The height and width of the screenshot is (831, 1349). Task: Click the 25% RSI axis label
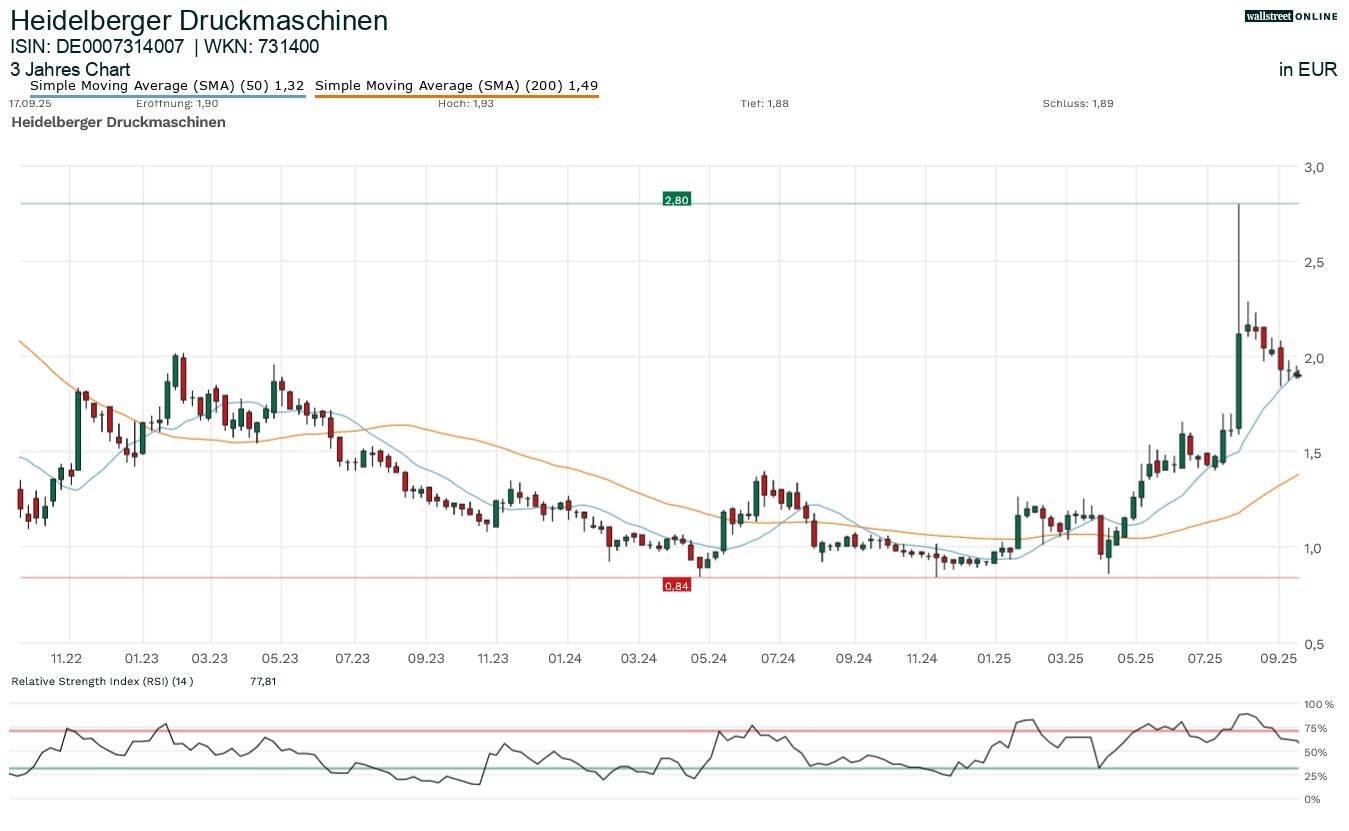pos(1315,776)
